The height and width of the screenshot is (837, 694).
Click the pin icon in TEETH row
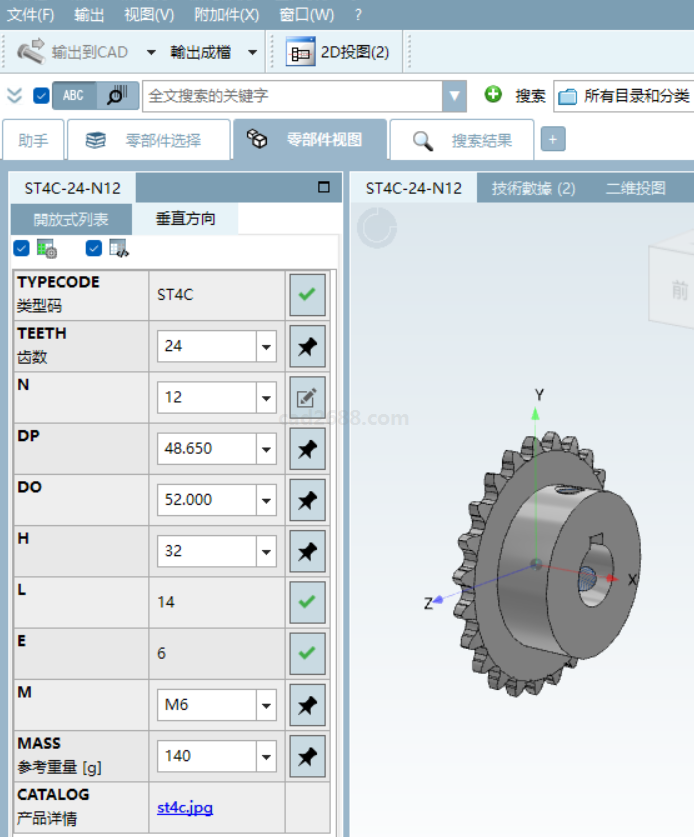point(307,346)
